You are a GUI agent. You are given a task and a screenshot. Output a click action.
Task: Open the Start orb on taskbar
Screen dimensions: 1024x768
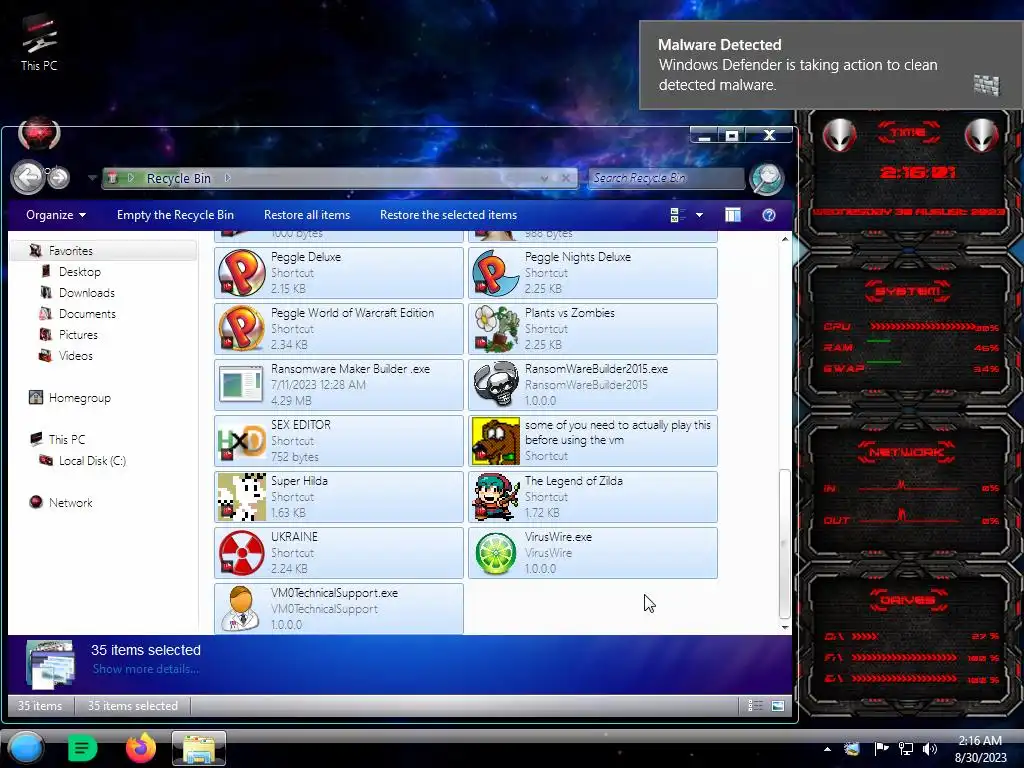tap(26, 748)
